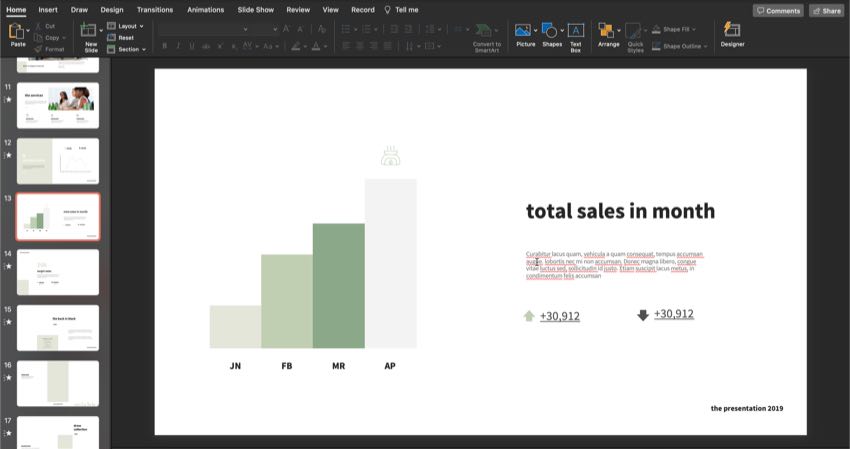Toggle align text left
The height and width of the screenshot is (449, 850).
(346, 47)
